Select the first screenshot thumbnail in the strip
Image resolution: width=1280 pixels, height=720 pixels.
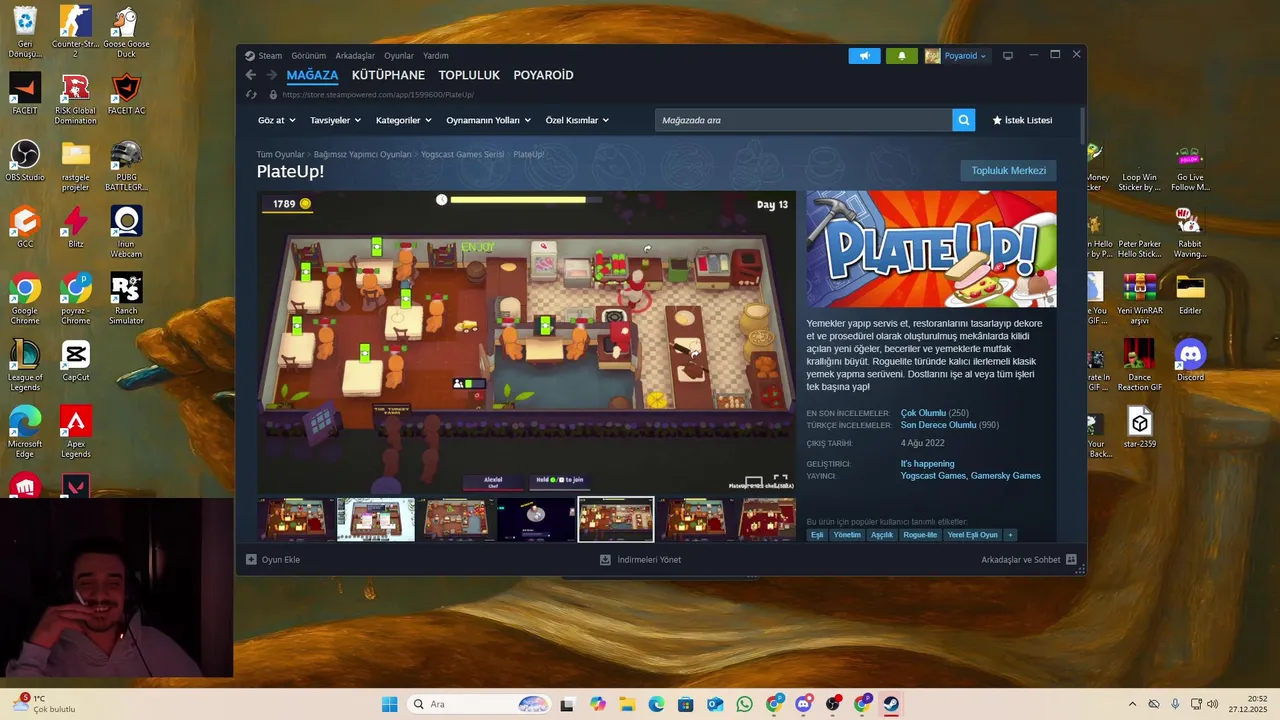tap(296, 520)
